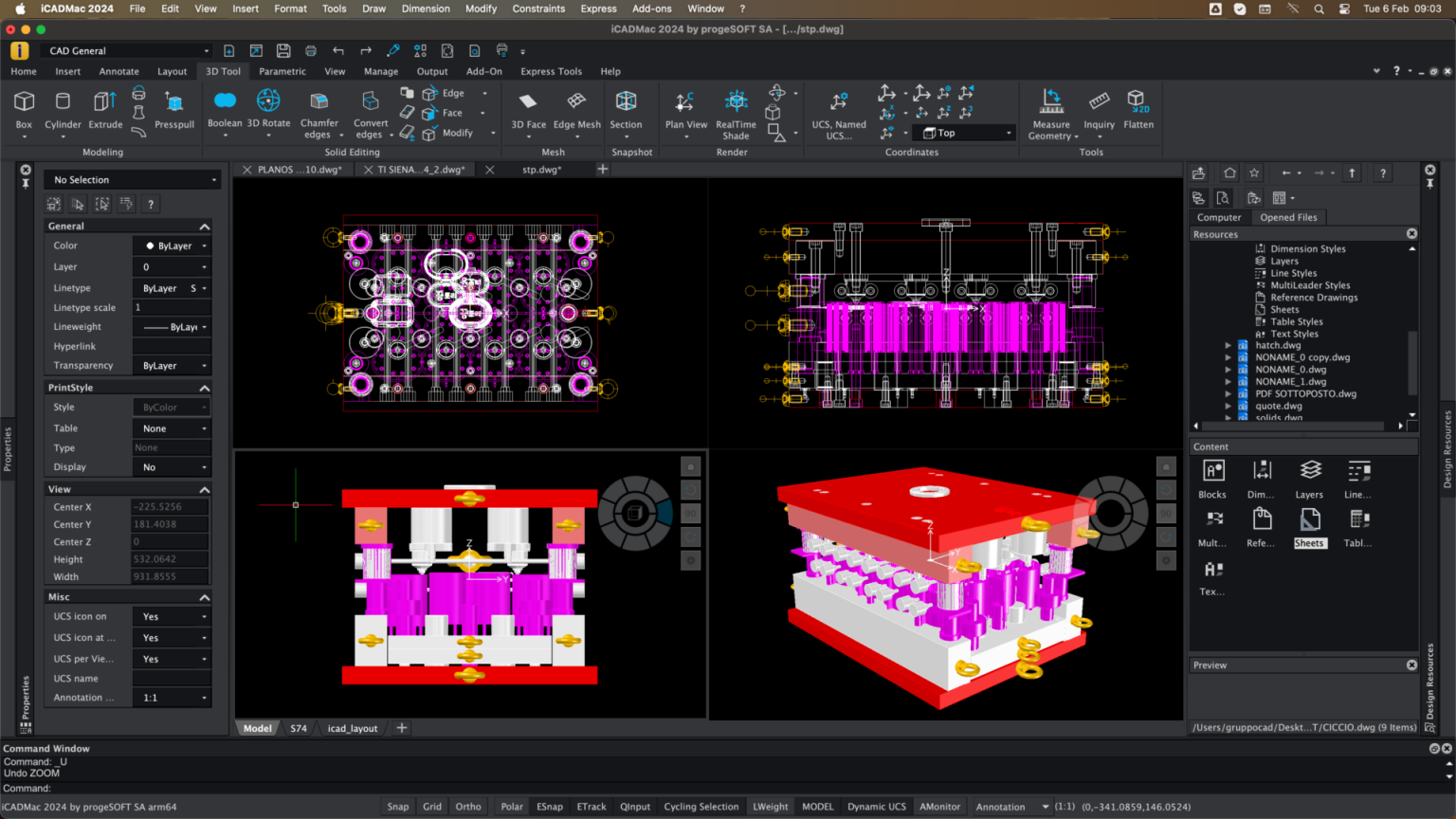Choose the Cylinder modeling tool
The height and width of the screenshot is (819, 1456).
coord(63,109)
